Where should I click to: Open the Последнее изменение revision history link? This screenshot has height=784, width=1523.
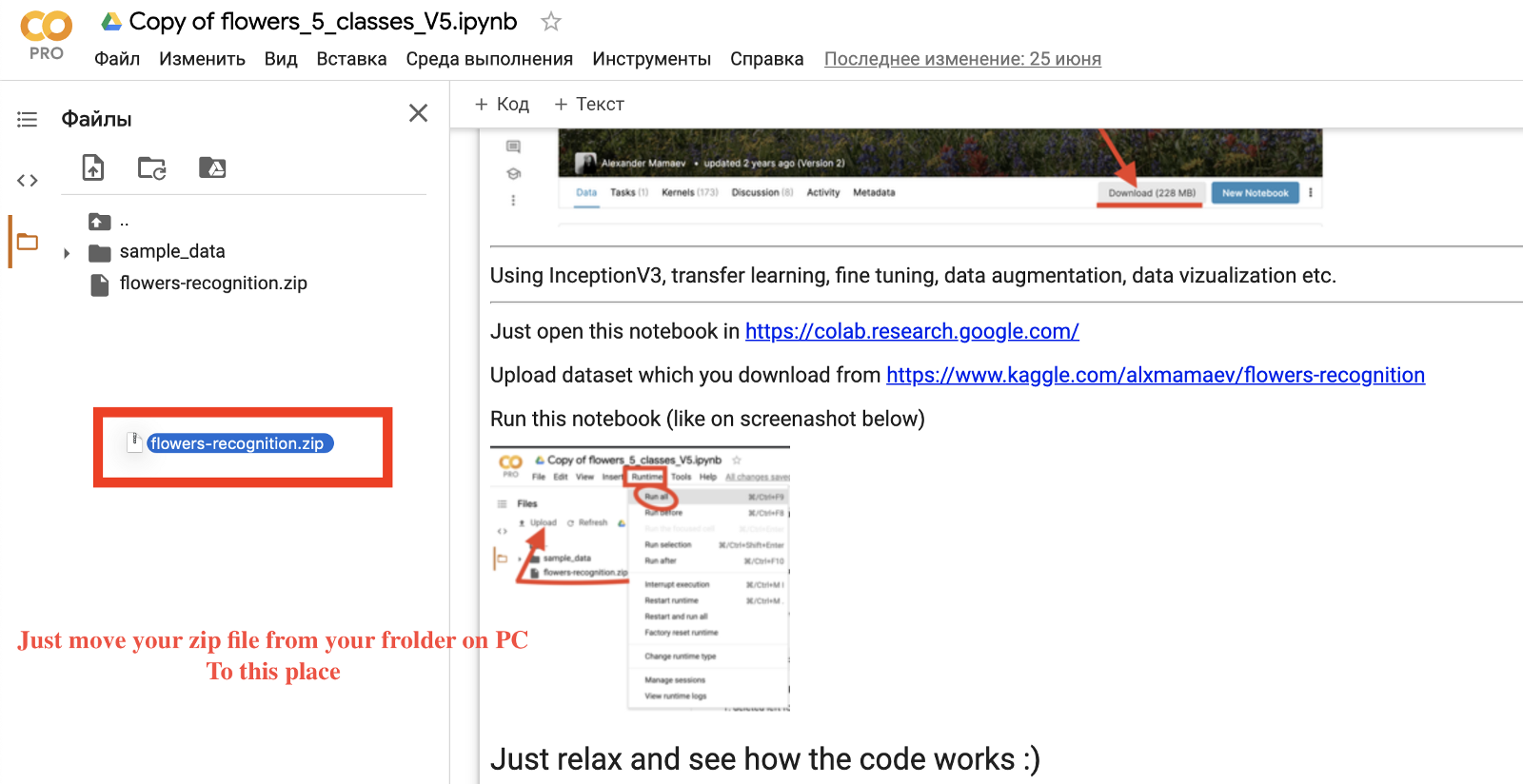[x=962, y=59]
